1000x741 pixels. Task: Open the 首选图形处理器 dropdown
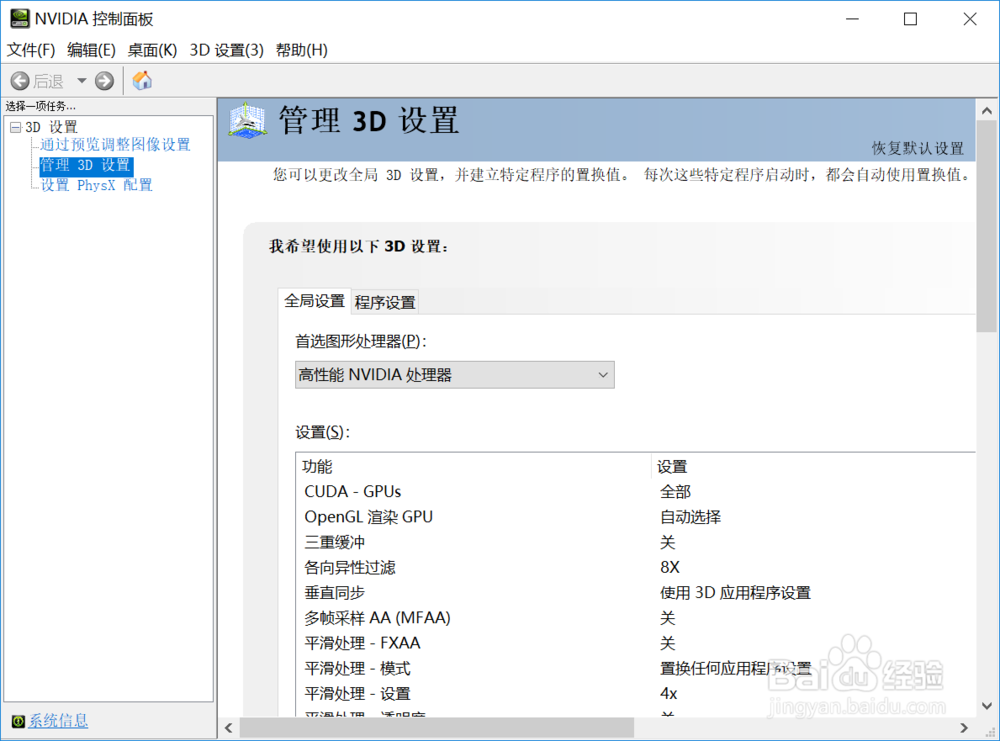click(x=455, y=375)
